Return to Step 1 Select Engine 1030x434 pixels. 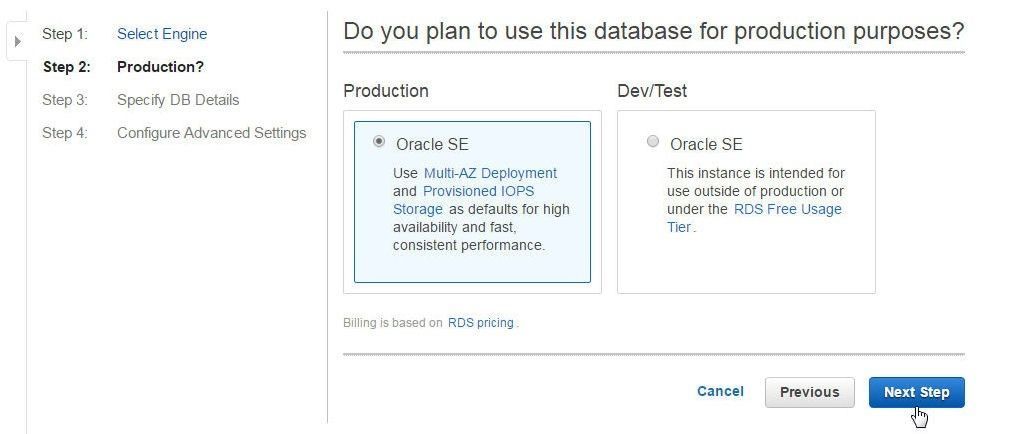point(162,34)
